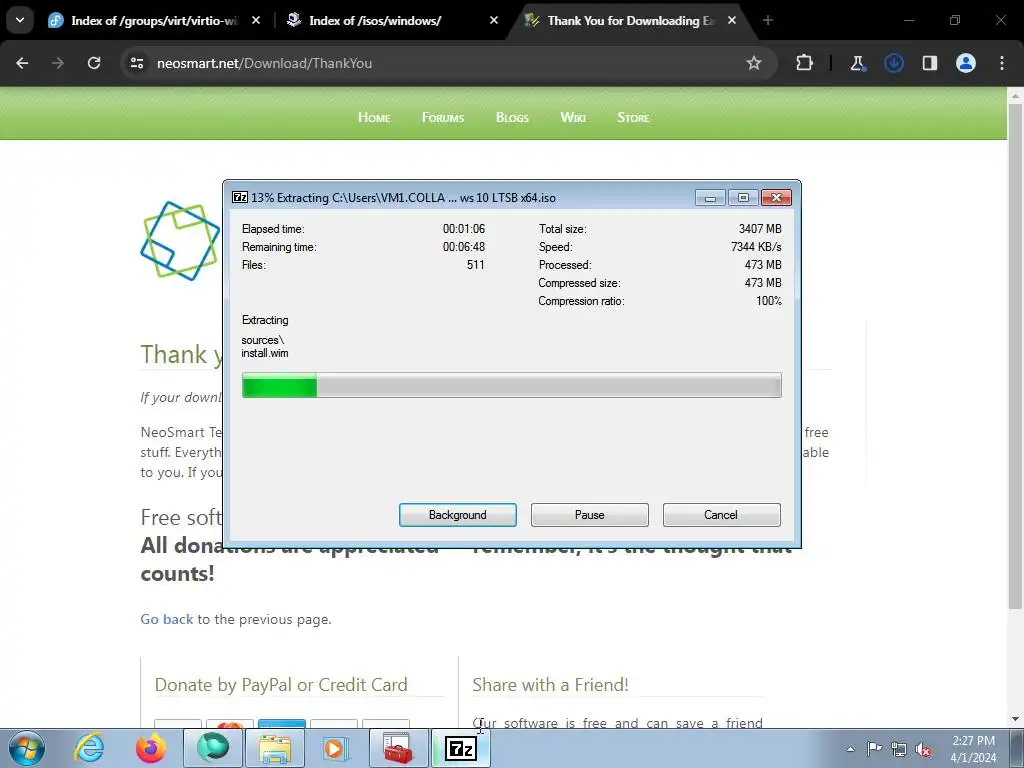Click the browser forward arrow

(58, 63)
